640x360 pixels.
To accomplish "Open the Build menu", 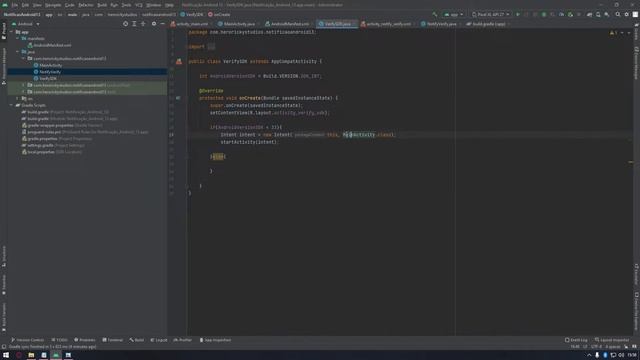I will (102, 5).
